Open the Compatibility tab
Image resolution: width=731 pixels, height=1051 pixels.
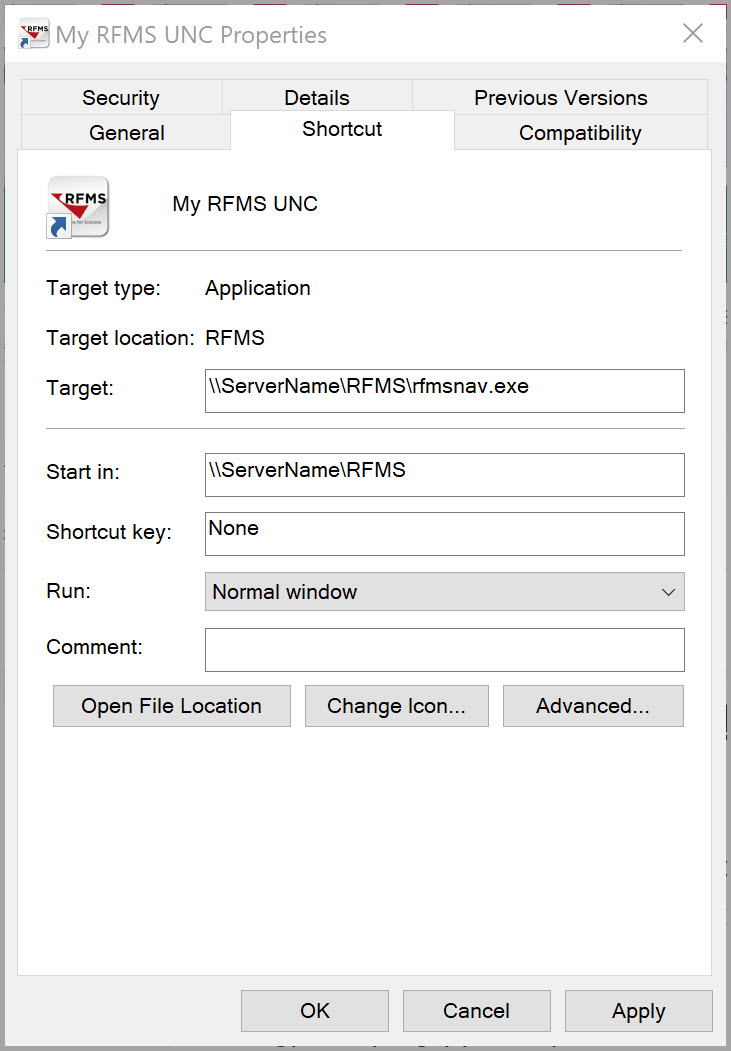click(x=580, y=133)
